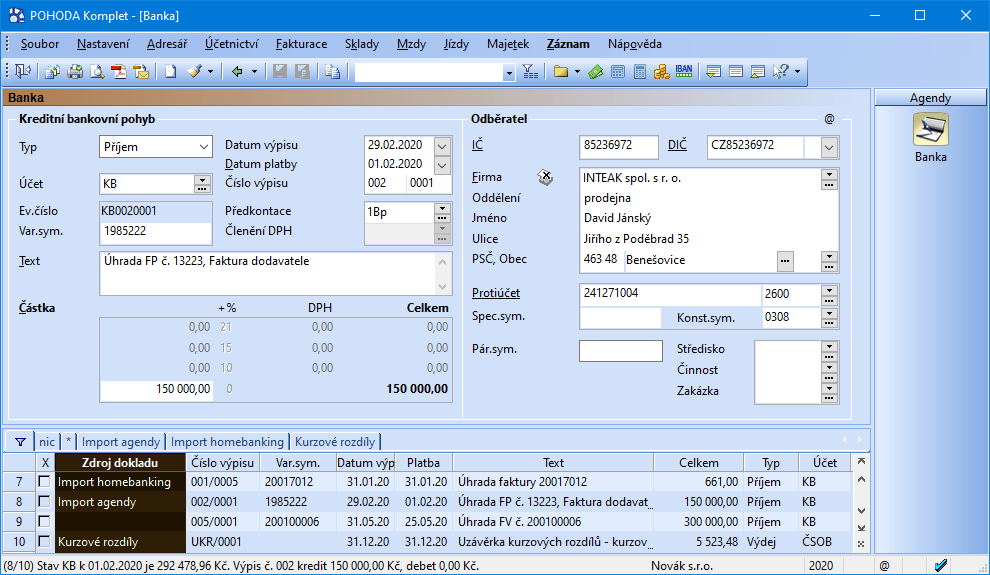Image resolution: width=990 pixels, height=575 pixels.
Task: Open the Záznam menu
Action: pyautogui.click(x=568, y=44)
